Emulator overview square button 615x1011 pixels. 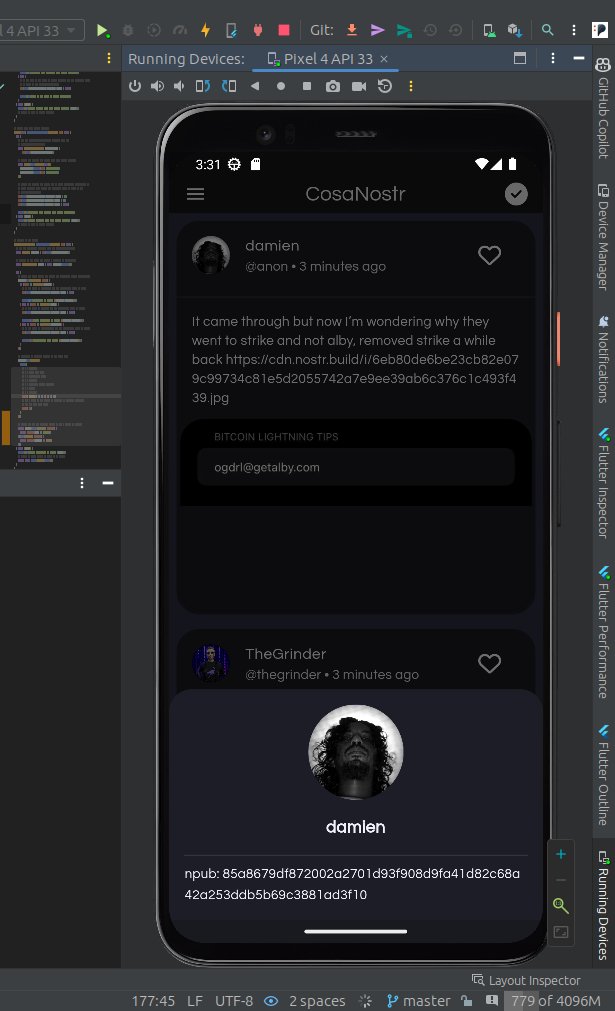coord(307,86)
